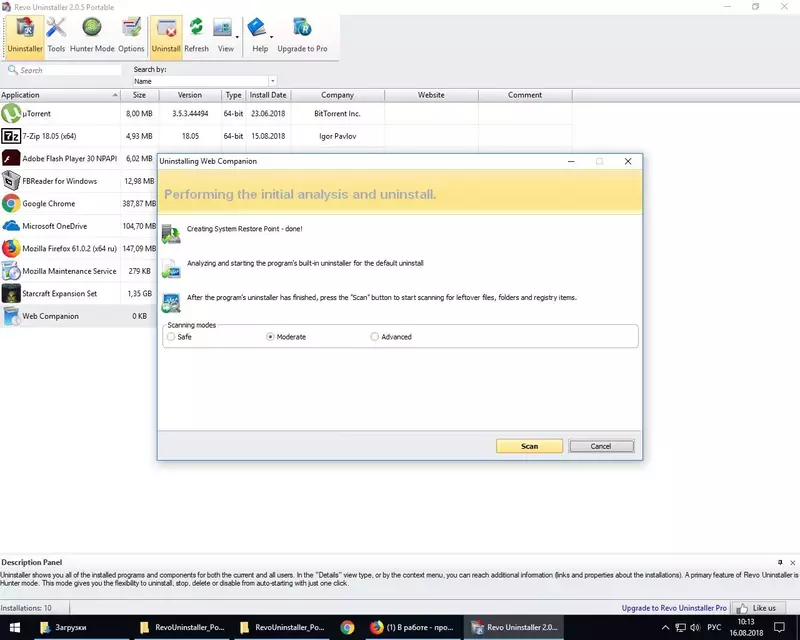Screen dimensions: 800x640
Task: Select the Web Companion list icon
Action: click(x=11, y=316)
